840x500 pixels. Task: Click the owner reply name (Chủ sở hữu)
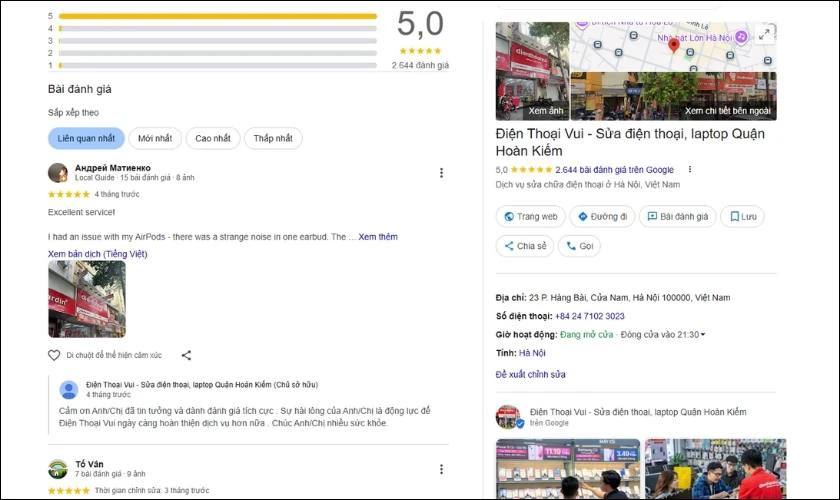(x=201, y=385)
